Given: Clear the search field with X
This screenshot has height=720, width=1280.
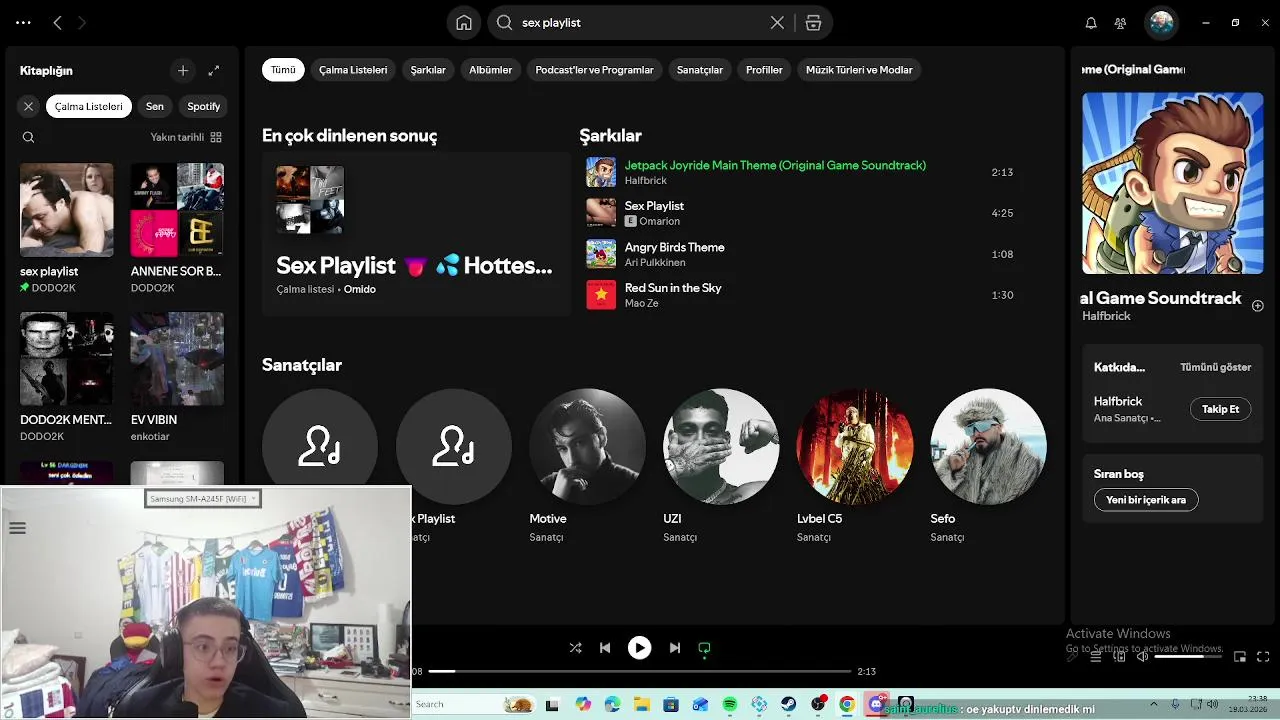Looking at the screenshot, I should tap(777, 22).
